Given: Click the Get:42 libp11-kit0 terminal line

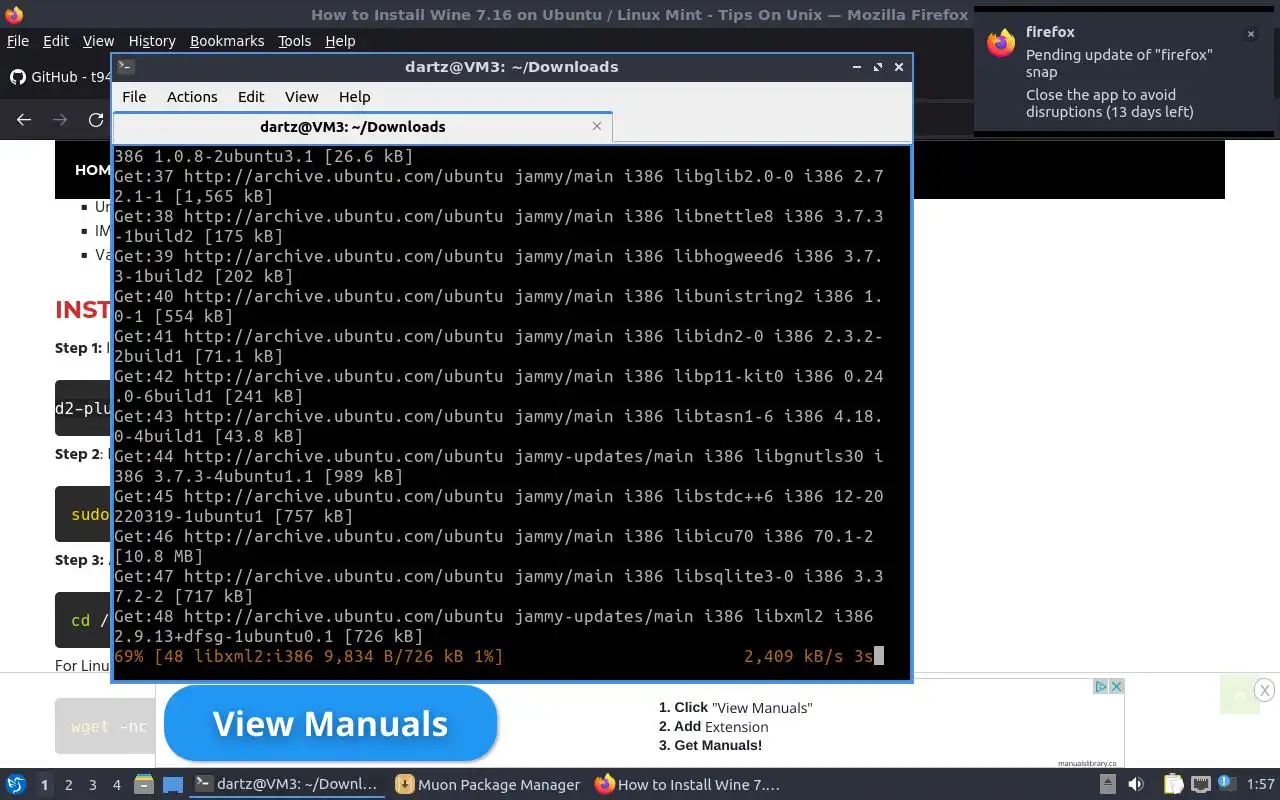Looking at the screenshot, I should 498,386.
